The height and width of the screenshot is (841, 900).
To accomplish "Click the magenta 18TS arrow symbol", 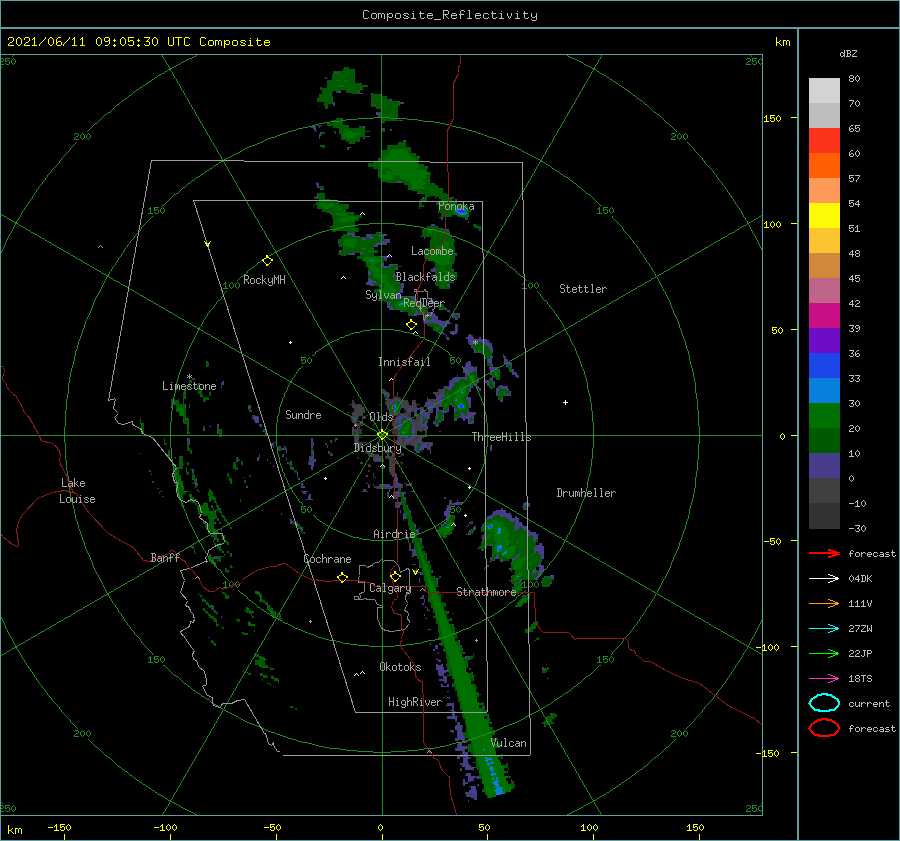I will coord(824,679).
